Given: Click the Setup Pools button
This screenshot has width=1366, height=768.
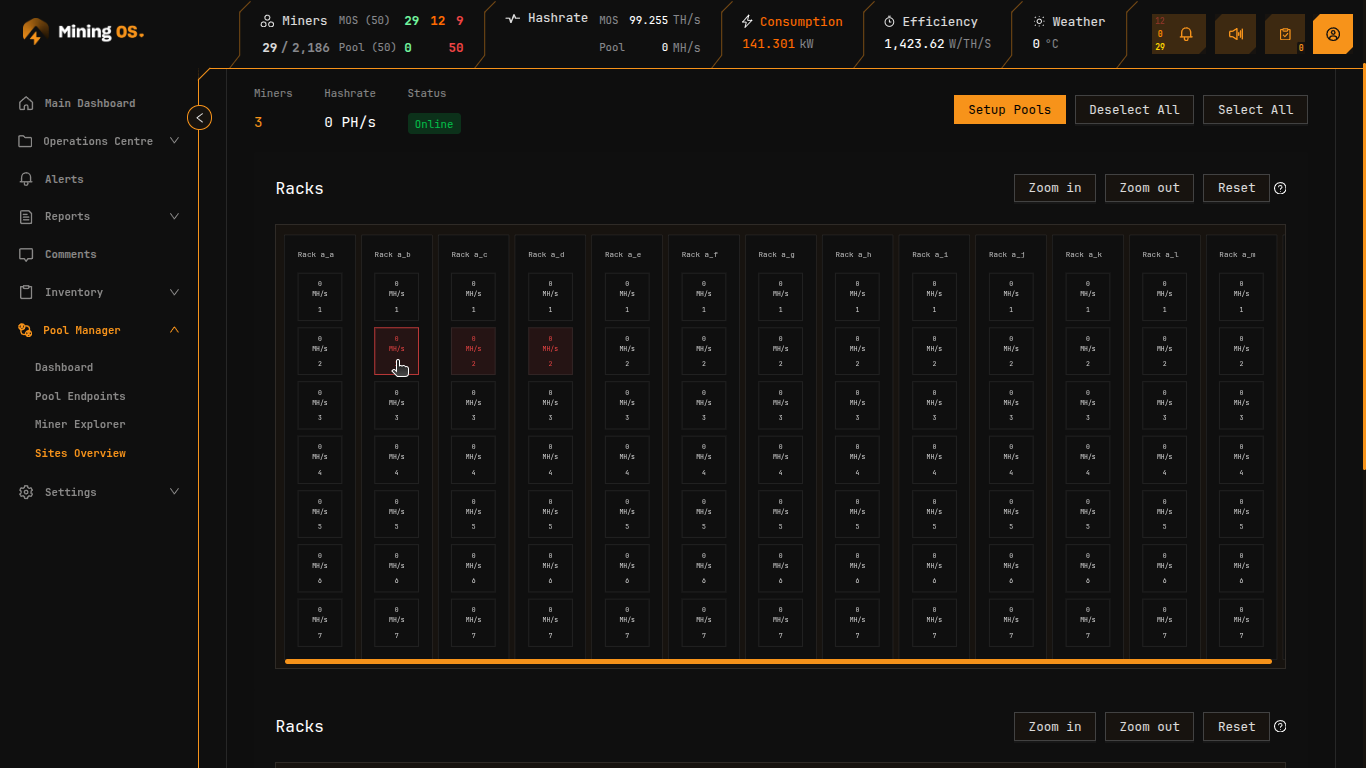Looking at the screenshot, I should (x=1010, y=110).
